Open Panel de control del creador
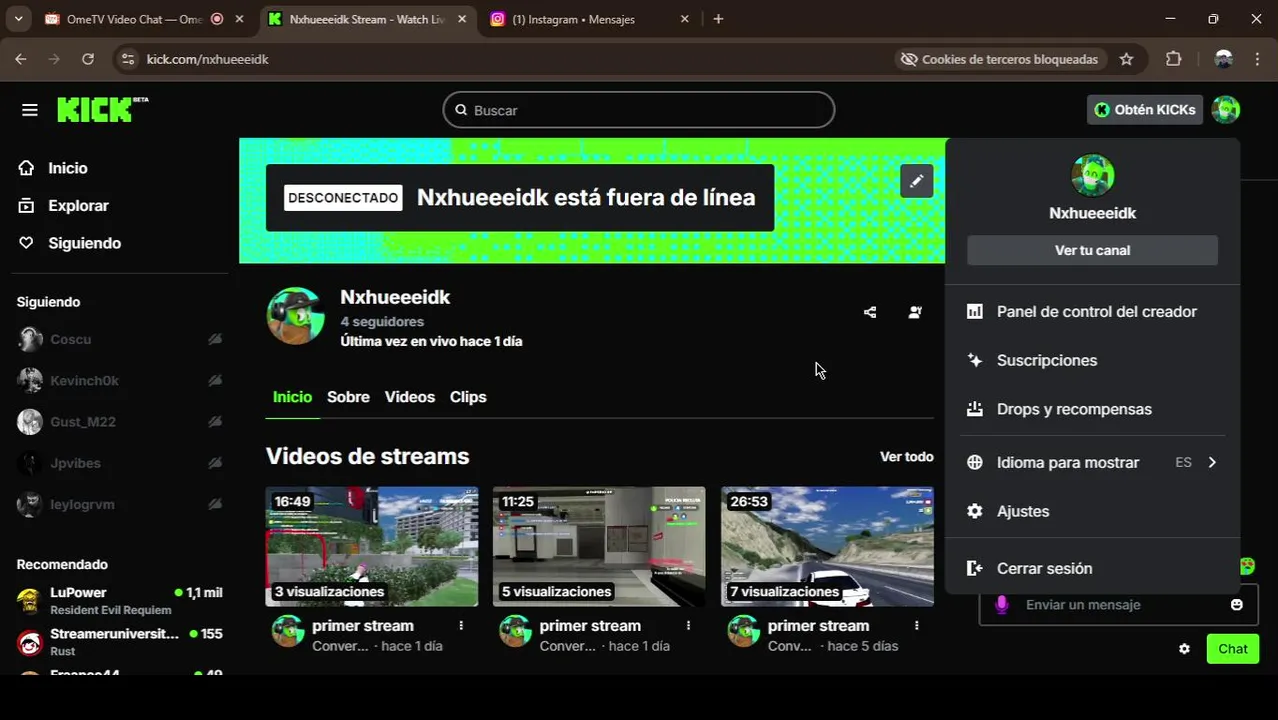Image resolution: width=1278 pixels, height=720 pixels. pyautogui.click(x=1092, y=312)
